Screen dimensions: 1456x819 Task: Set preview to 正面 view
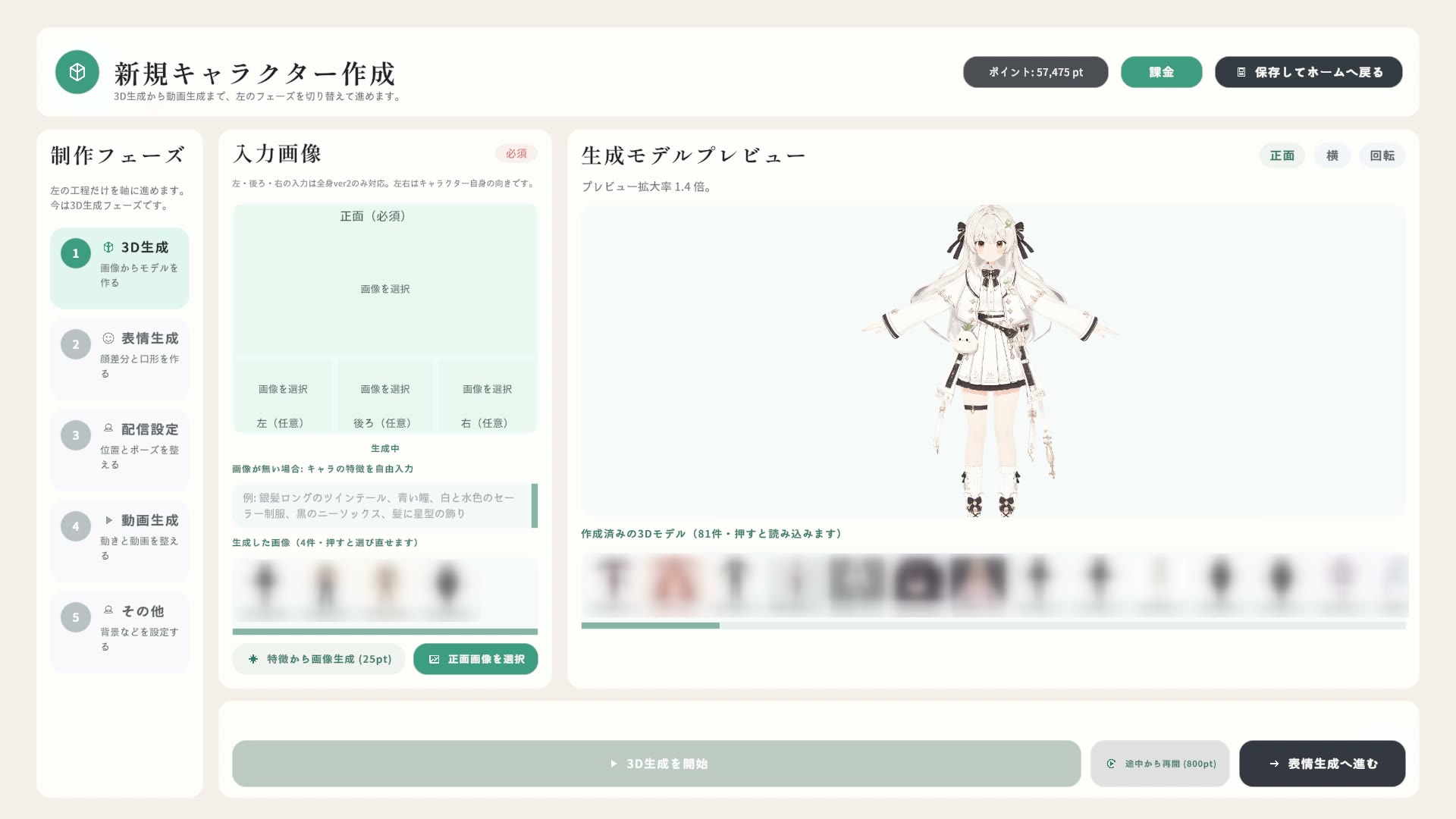(x=1282, y=155)
